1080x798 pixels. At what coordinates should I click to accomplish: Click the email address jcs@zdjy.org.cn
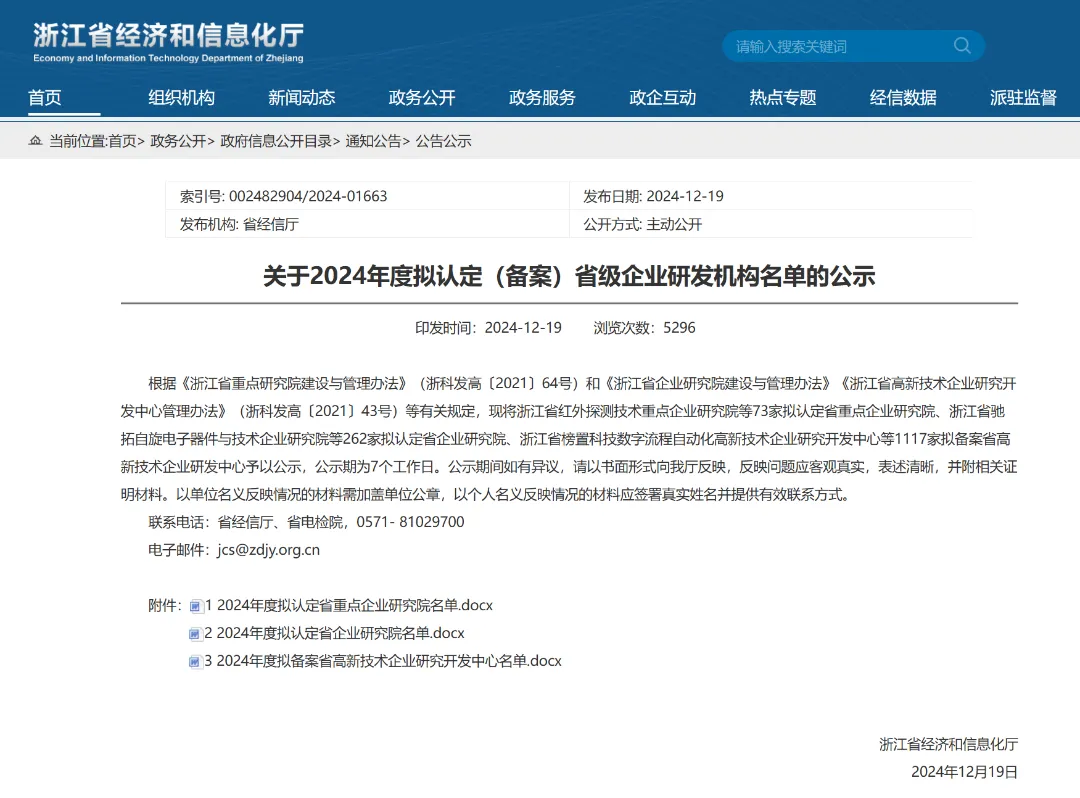pyautogui.click(x=269, y=550)
